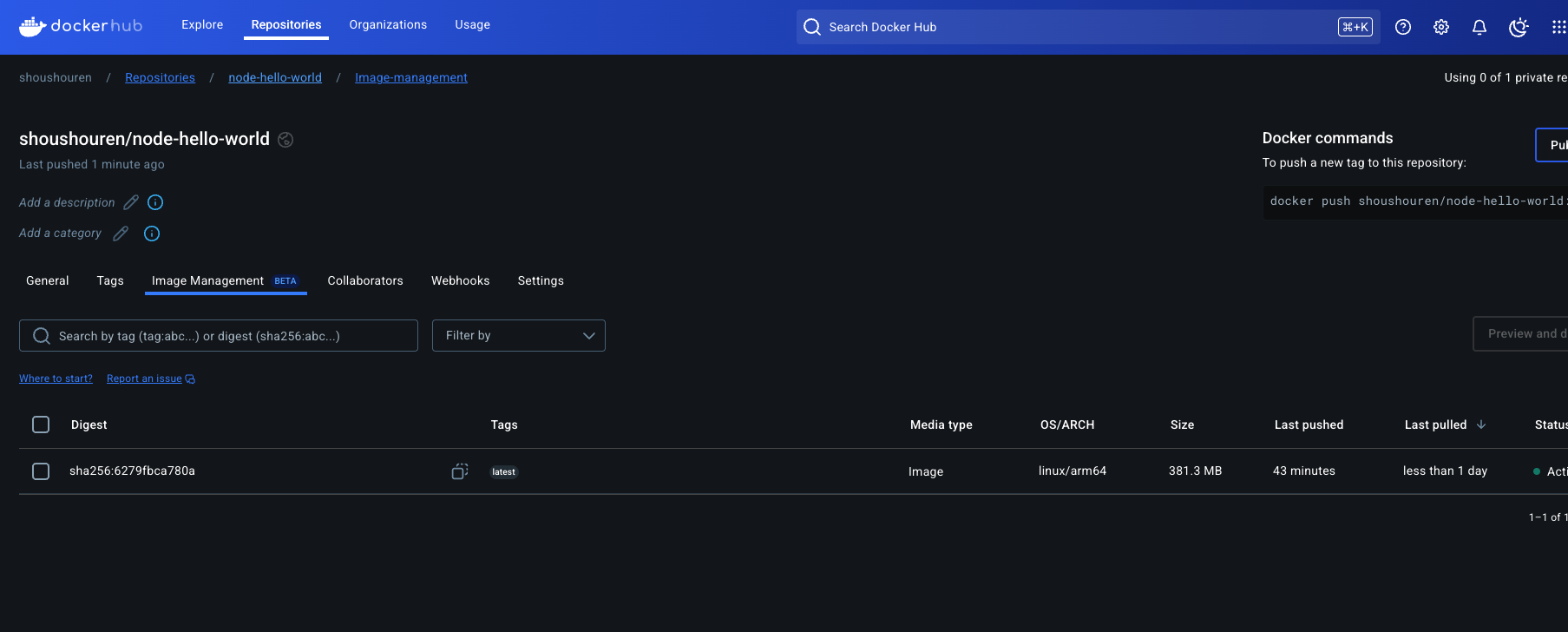Select all images with header checkbox
The height and width of the screenshot is (632, 1568).
point(41,425)
